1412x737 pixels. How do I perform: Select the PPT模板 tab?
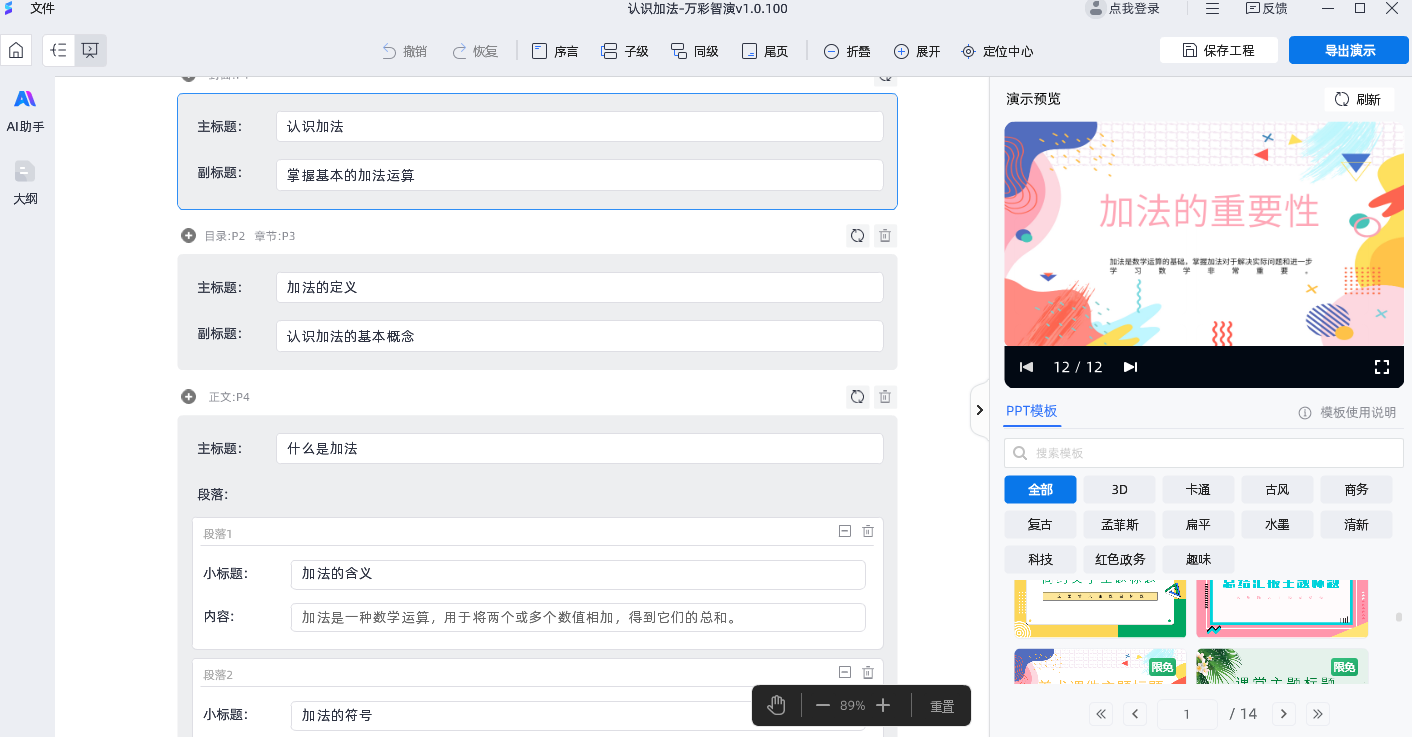(x=1032, y=412)
